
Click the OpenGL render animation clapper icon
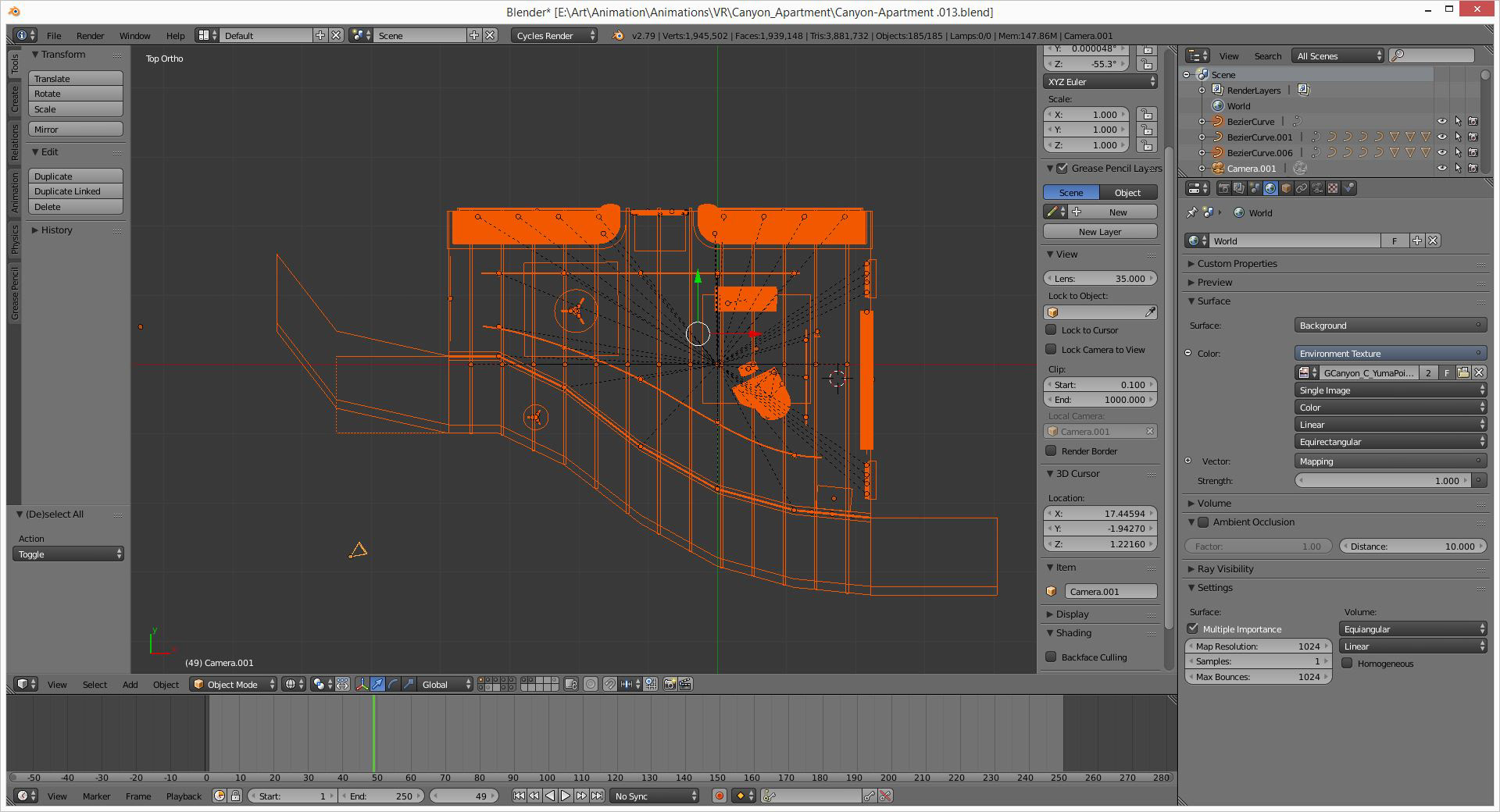[686, 685]
